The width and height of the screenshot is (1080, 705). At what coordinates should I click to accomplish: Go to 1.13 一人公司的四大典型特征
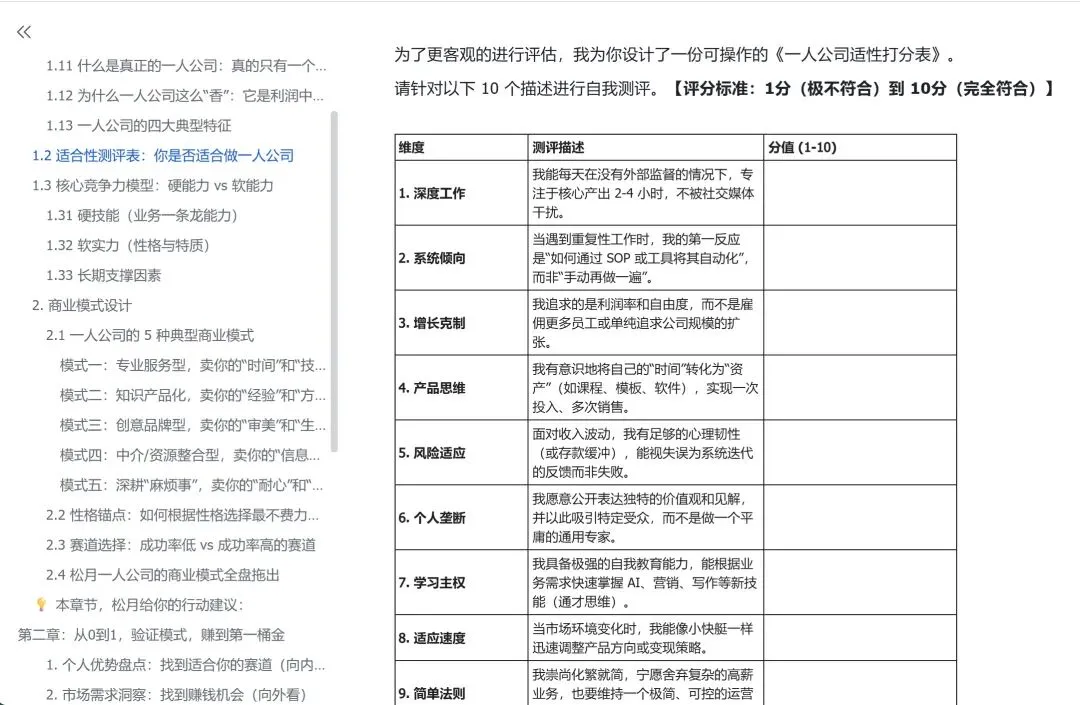(x=138, y=125)
